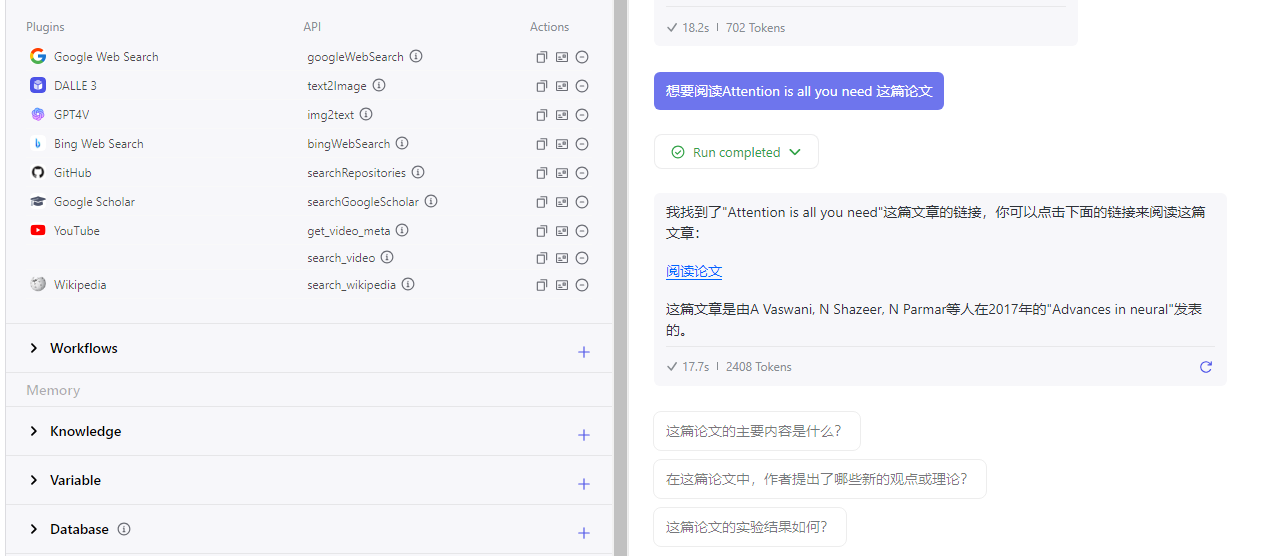Copy the get_video_meta API name
Image resolution: width=1277 pixels, height=556 pixels.
click(542, 231)
